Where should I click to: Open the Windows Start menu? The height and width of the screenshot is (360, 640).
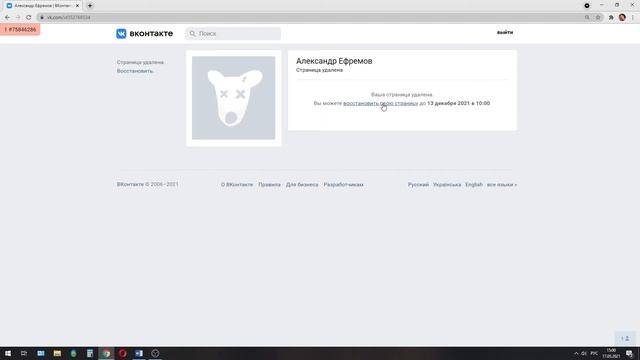coord(8,353)
